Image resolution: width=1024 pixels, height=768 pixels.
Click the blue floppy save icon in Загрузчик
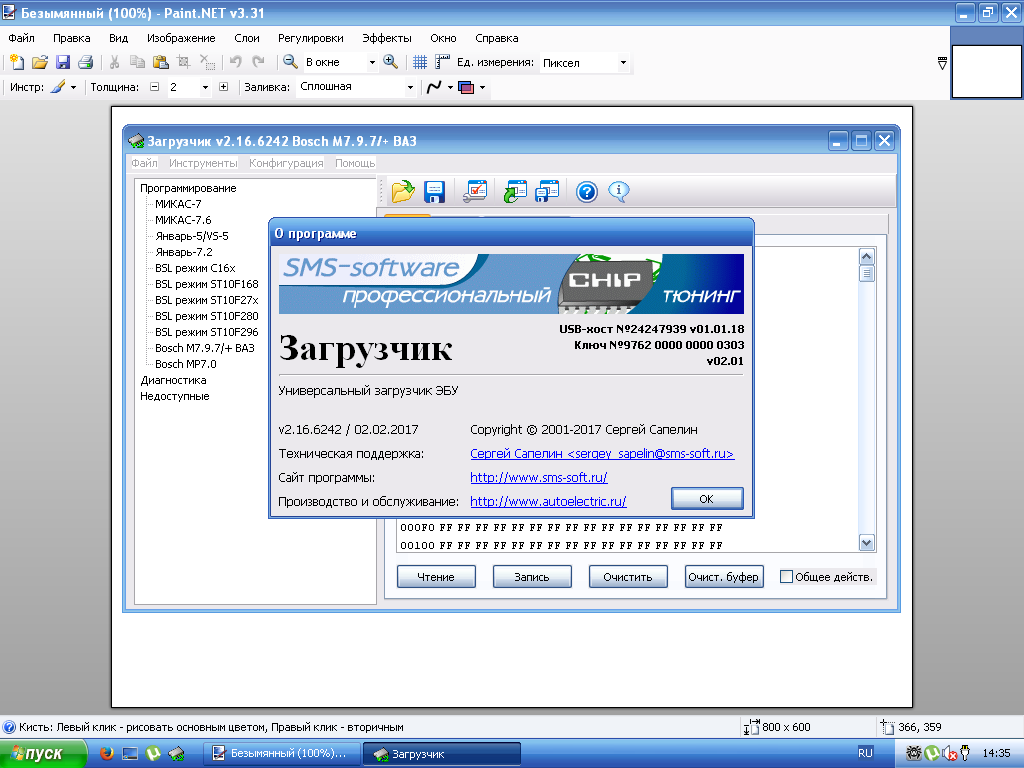coord(435,191)
